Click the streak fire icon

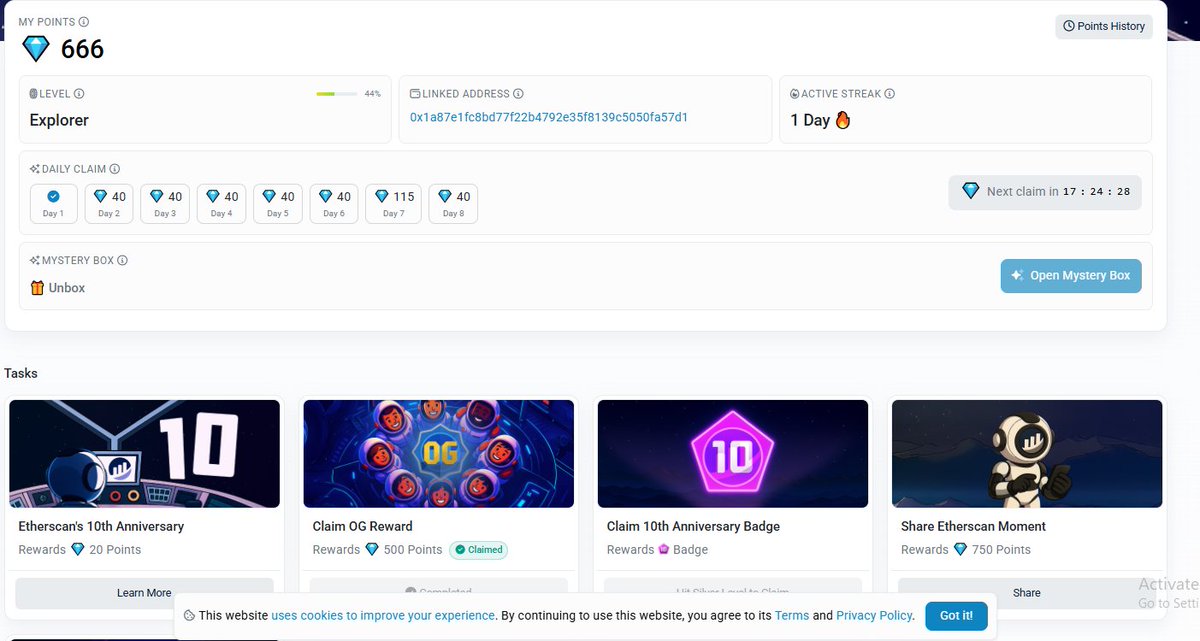(x=843, y=120)
